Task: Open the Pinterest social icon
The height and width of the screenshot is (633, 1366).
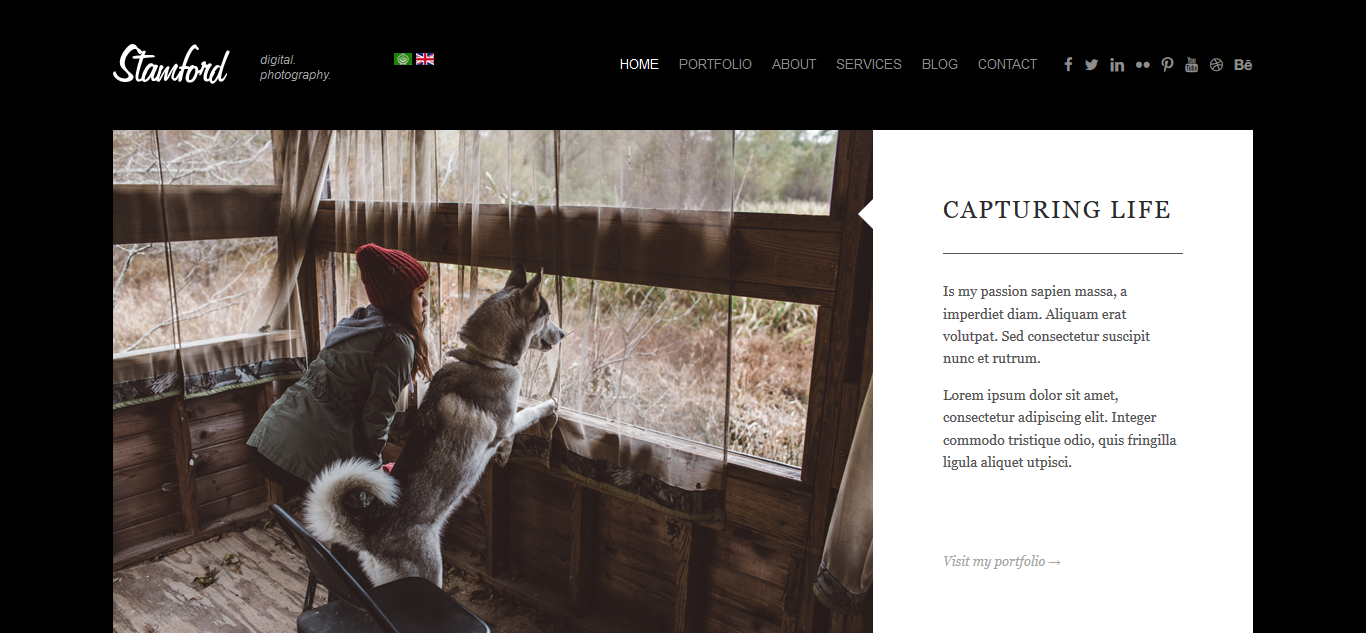Action: coord(1167,65)
